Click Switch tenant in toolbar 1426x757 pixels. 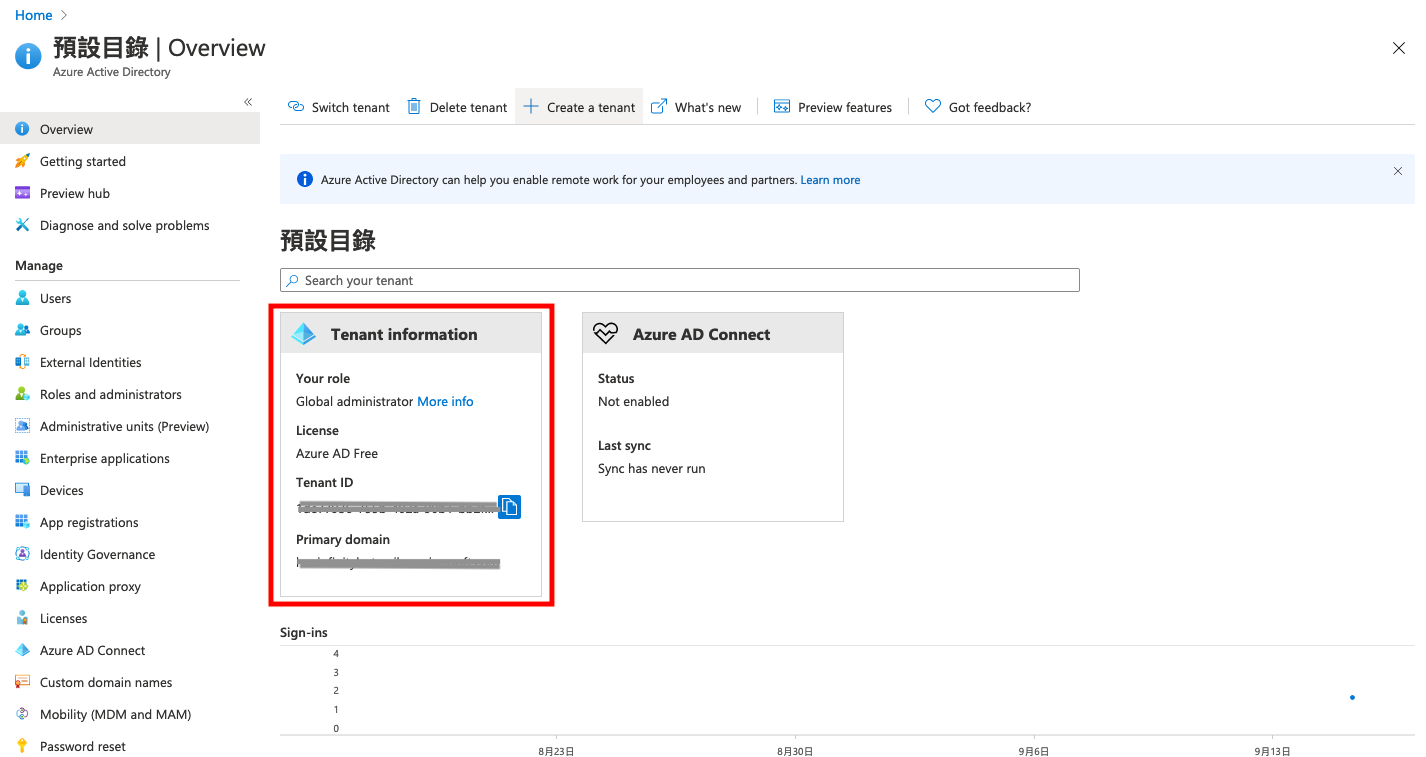coord(339,107)
